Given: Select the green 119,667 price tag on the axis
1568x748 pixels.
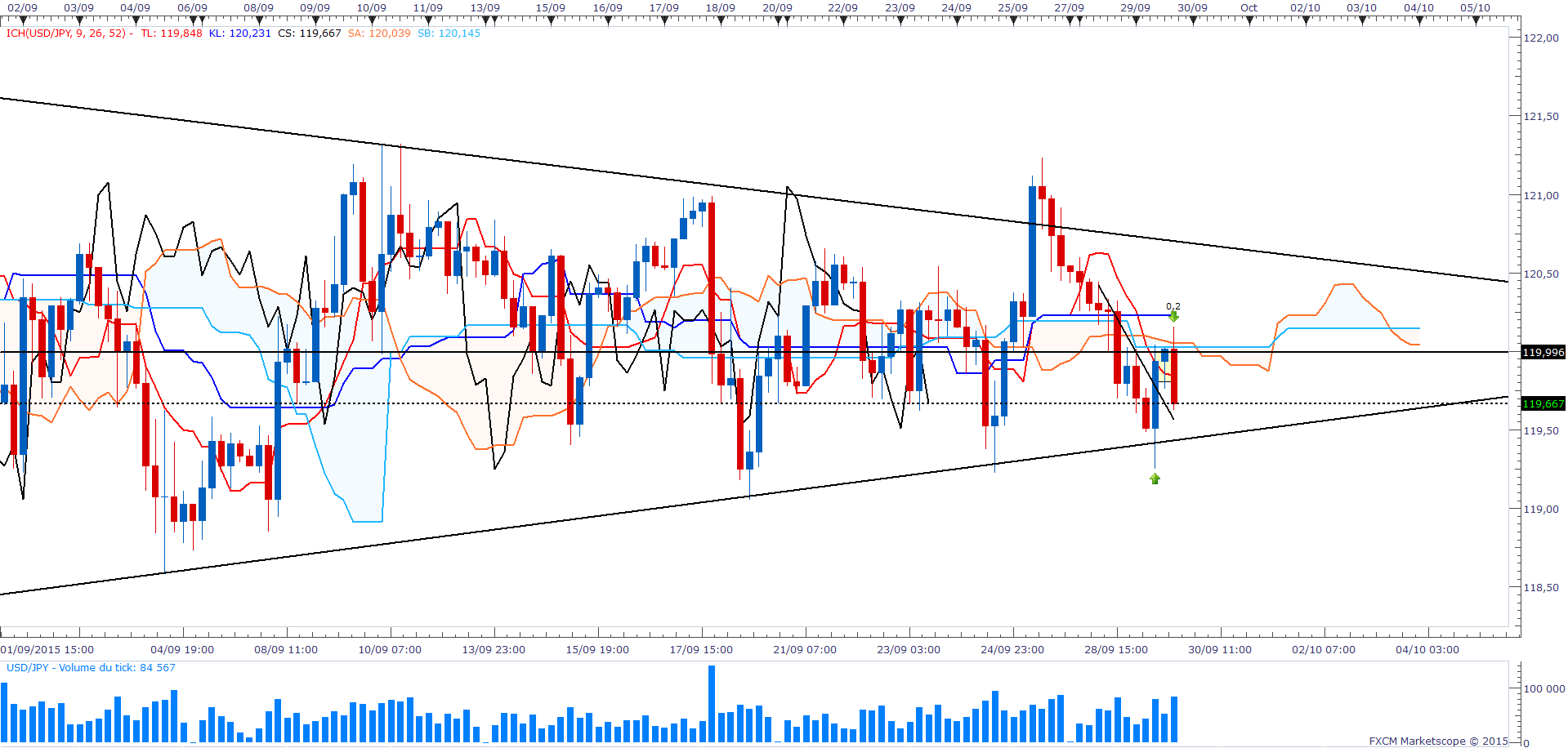Looking at the screenshot, I should click(1543, 404).
